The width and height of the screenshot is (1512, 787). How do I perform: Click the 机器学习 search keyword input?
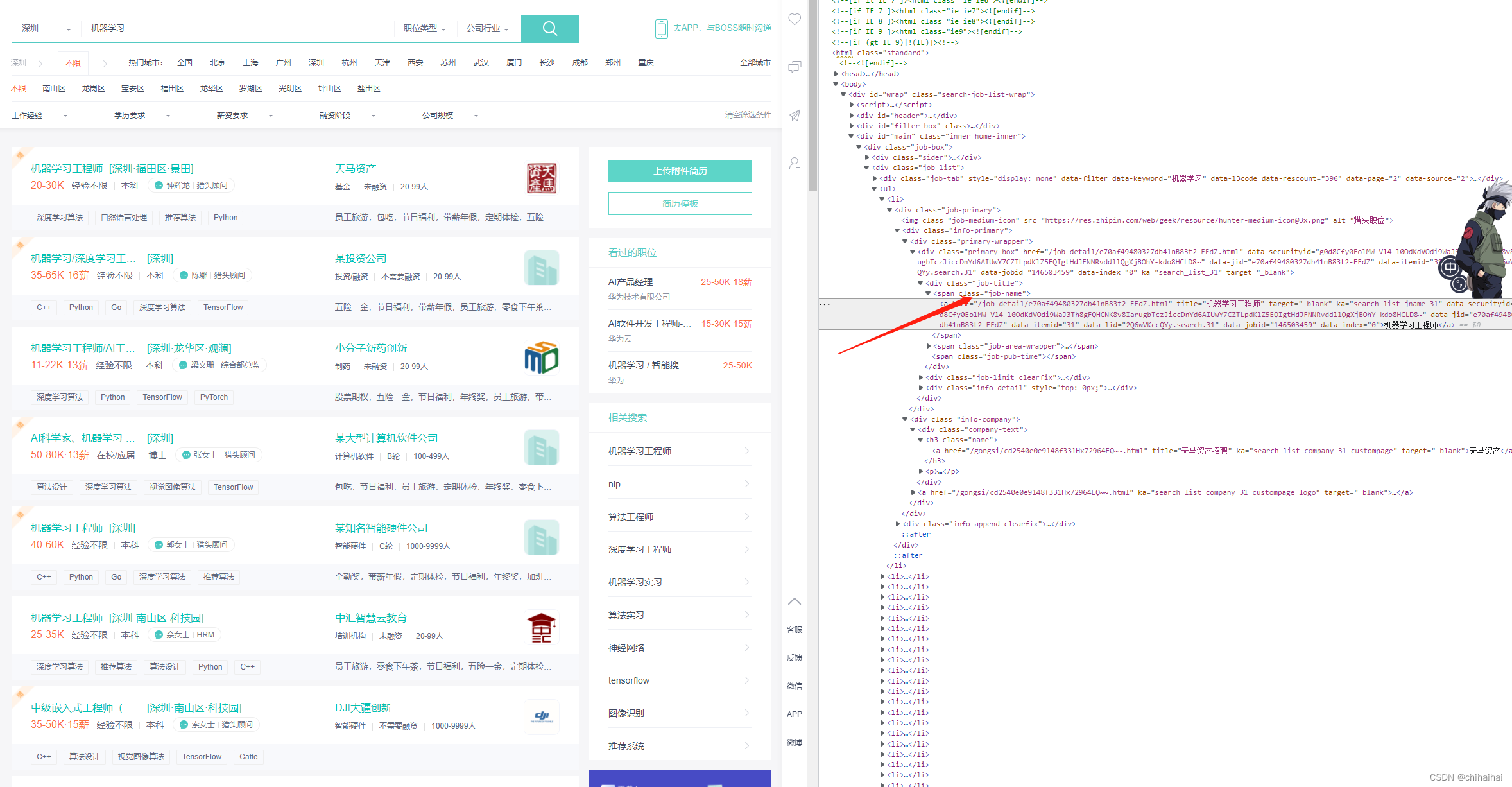237,28
